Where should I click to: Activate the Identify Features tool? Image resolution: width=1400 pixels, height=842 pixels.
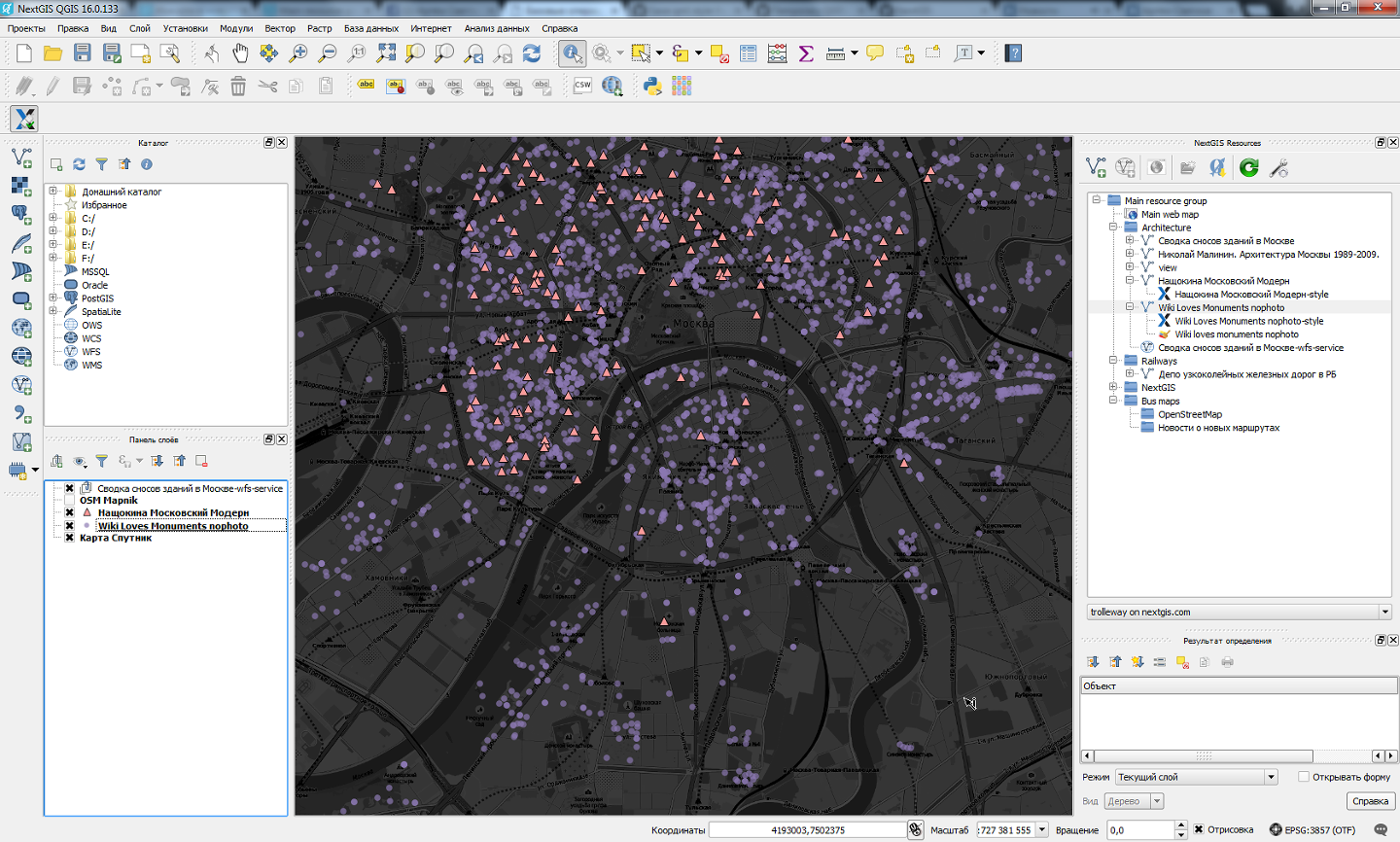tap(572, 53)
